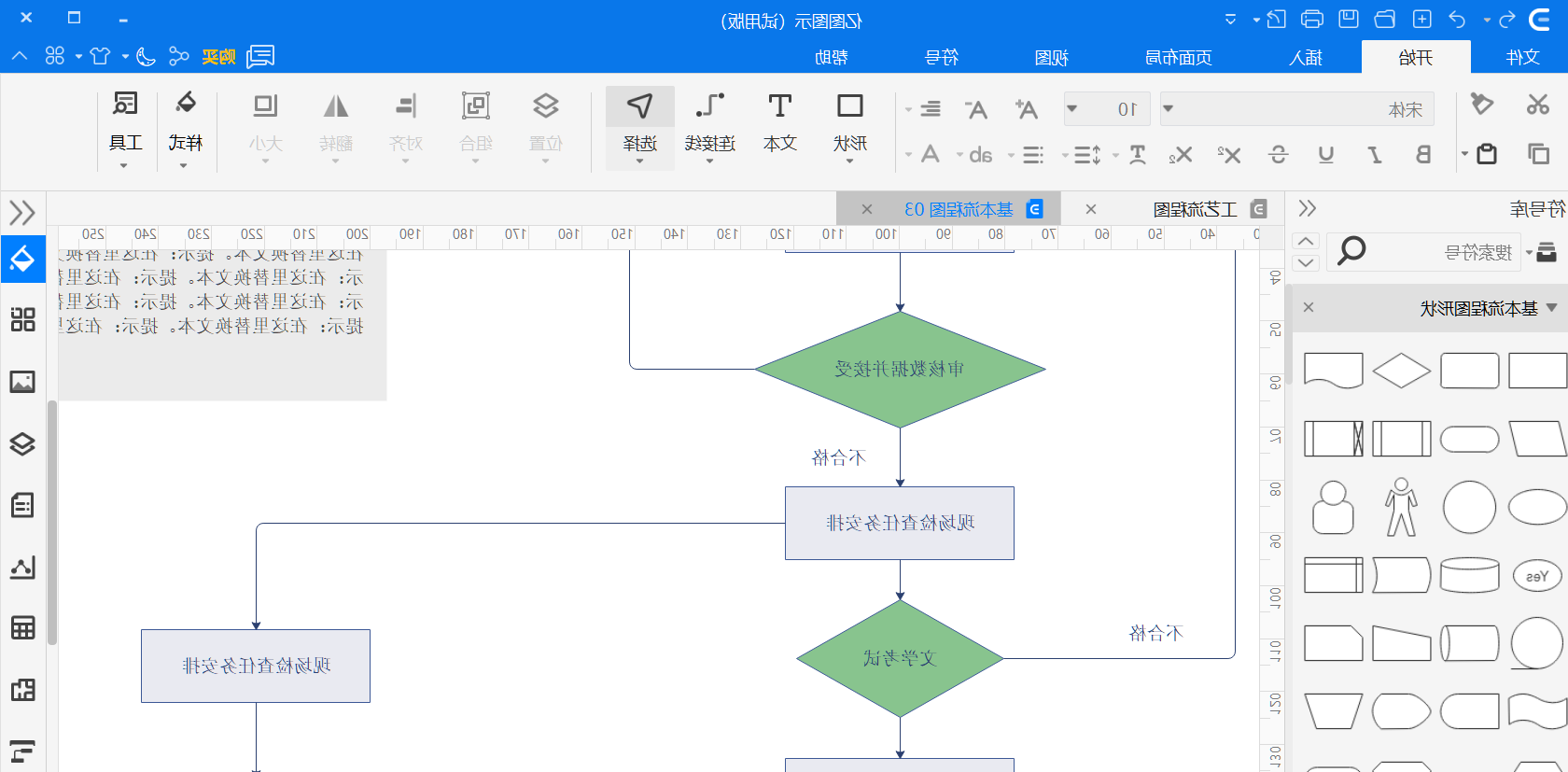This screenshot has height=772, width=1568.
Task: Select the format painter brush icon
Action: click(1481, 104)
